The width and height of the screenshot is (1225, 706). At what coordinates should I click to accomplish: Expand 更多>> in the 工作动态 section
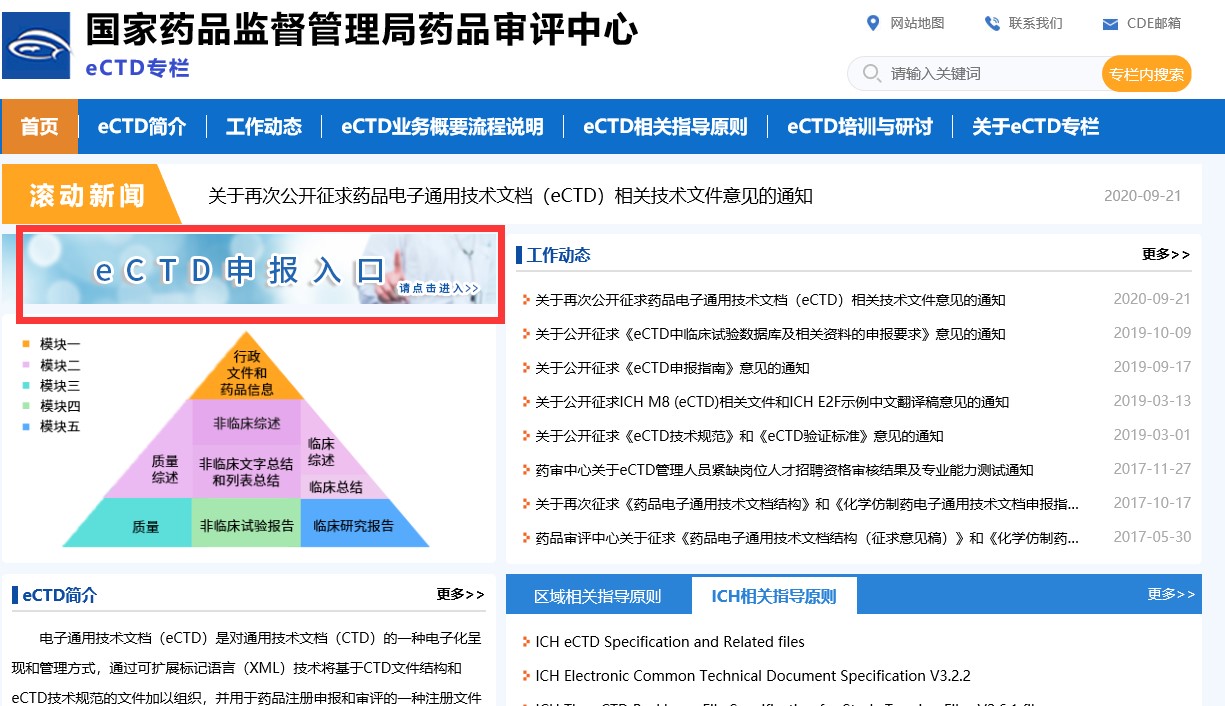point(1165,255)
